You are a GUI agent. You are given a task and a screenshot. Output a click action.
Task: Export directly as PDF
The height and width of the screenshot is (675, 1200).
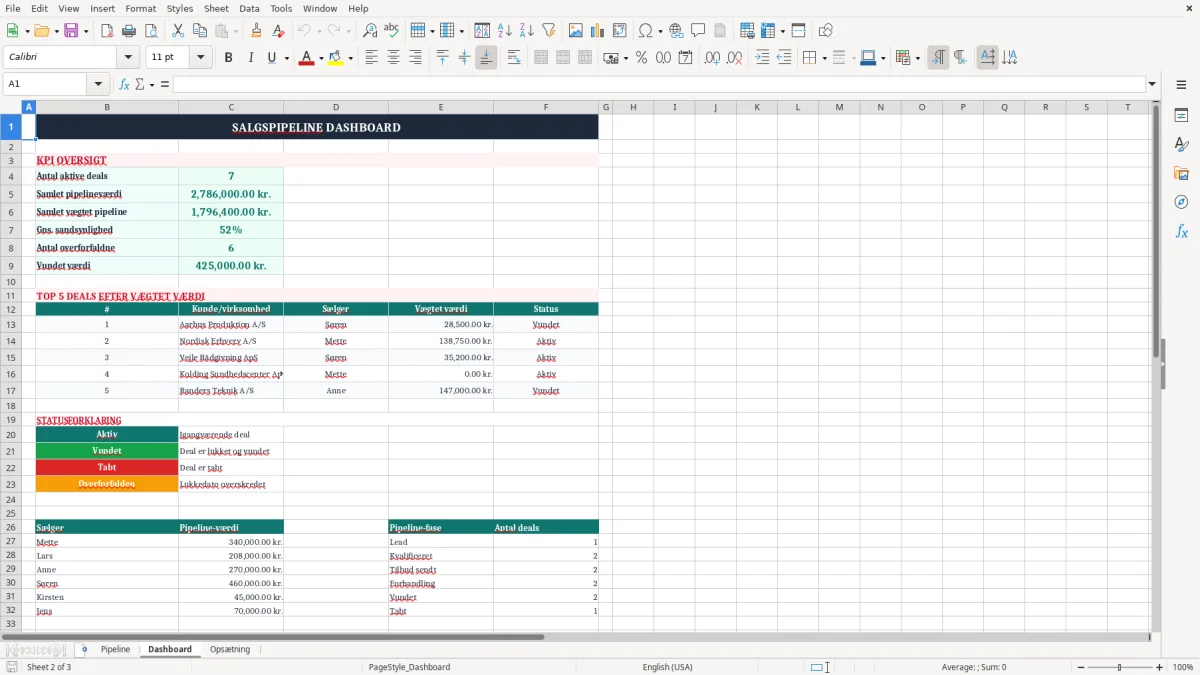107,31
